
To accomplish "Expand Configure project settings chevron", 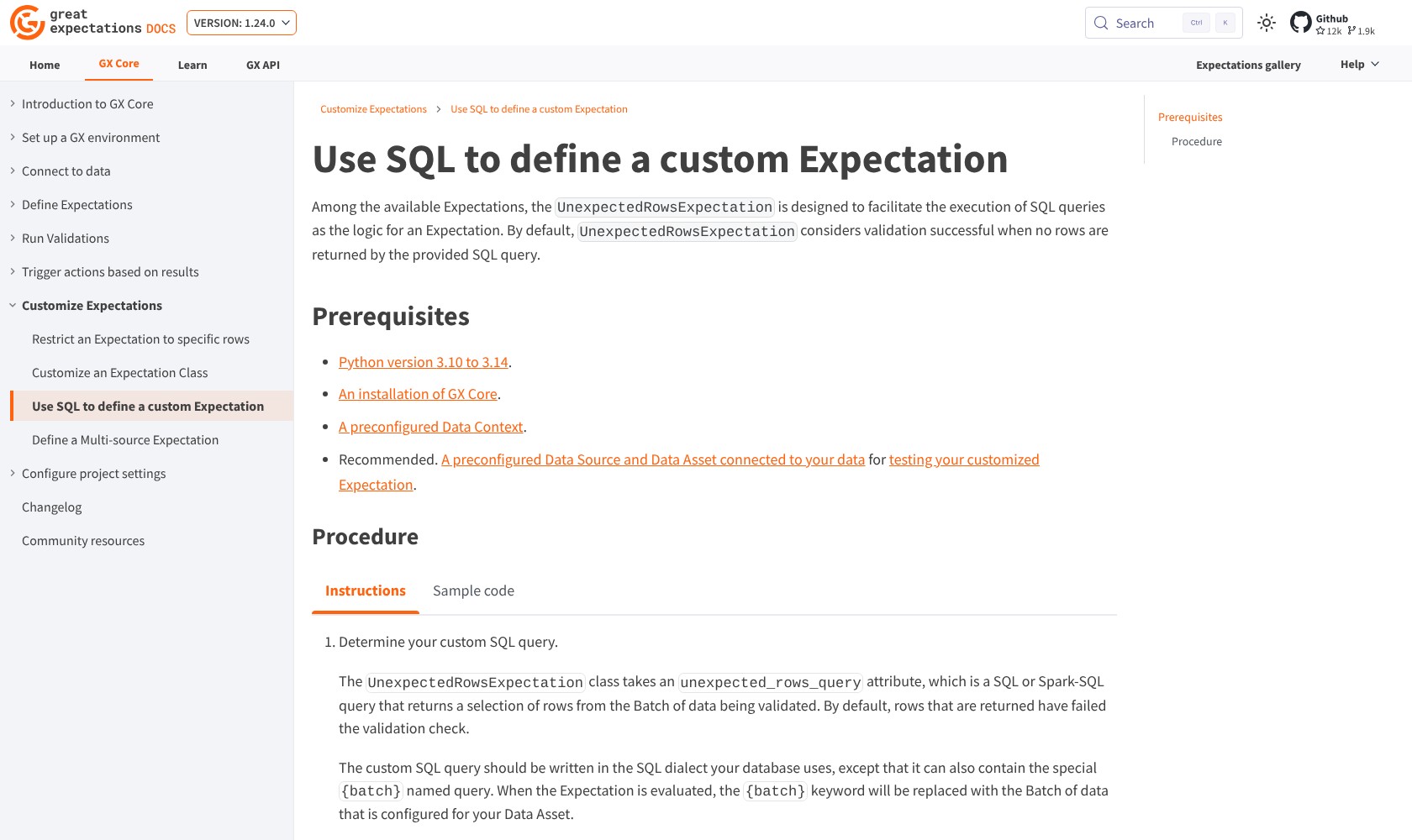I will click(x=13, y=473).
